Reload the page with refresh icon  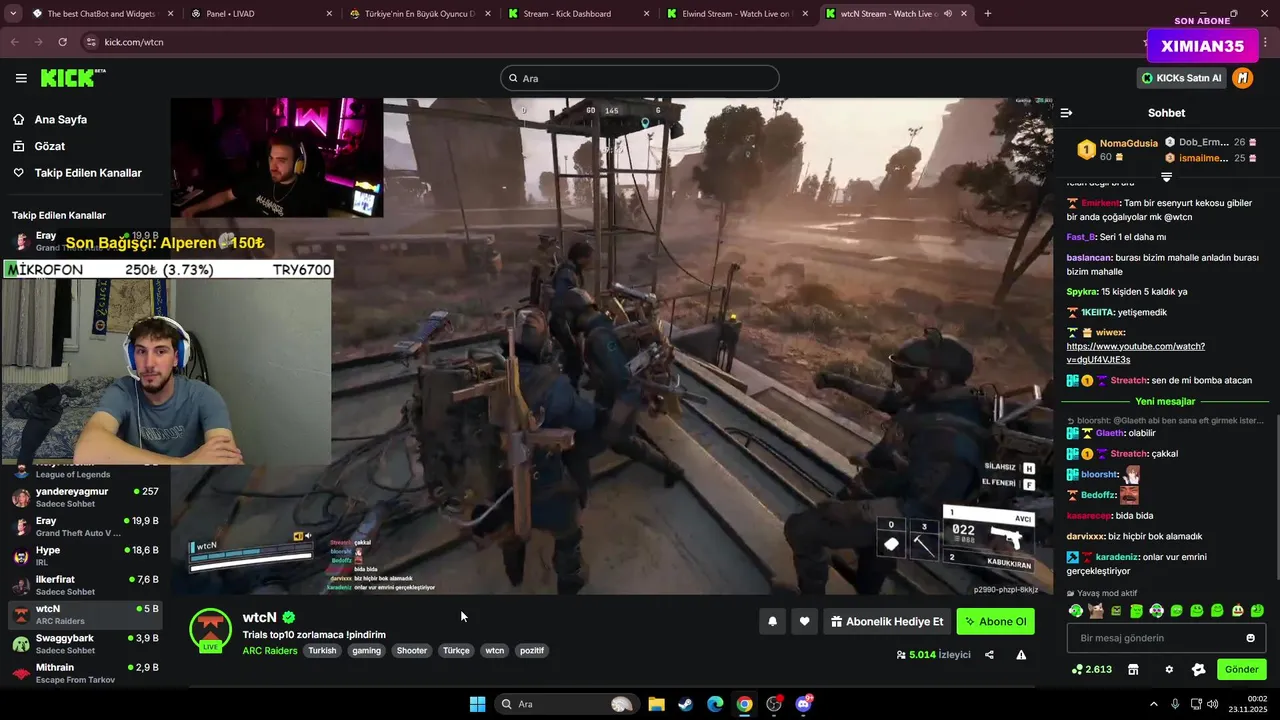(x=63, y=42)
